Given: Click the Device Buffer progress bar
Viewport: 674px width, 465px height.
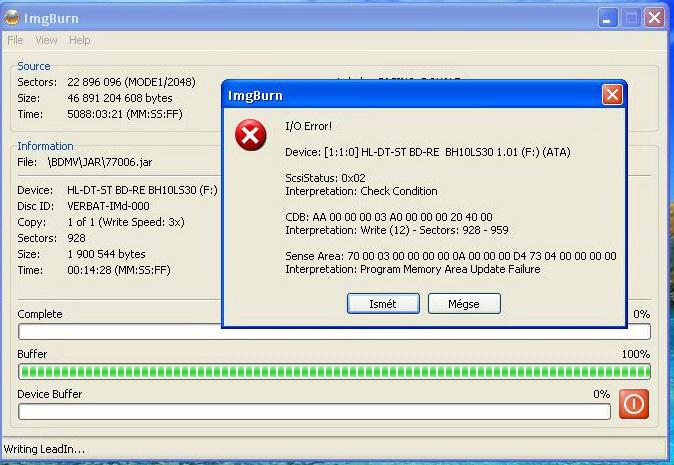Looking at the screenshot, I should pos(314,412).
